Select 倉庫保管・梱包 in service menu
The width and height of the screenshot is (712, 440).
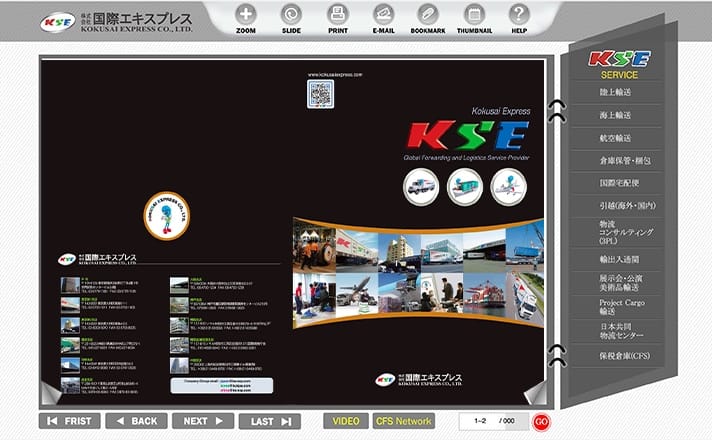tap(625, 161)
